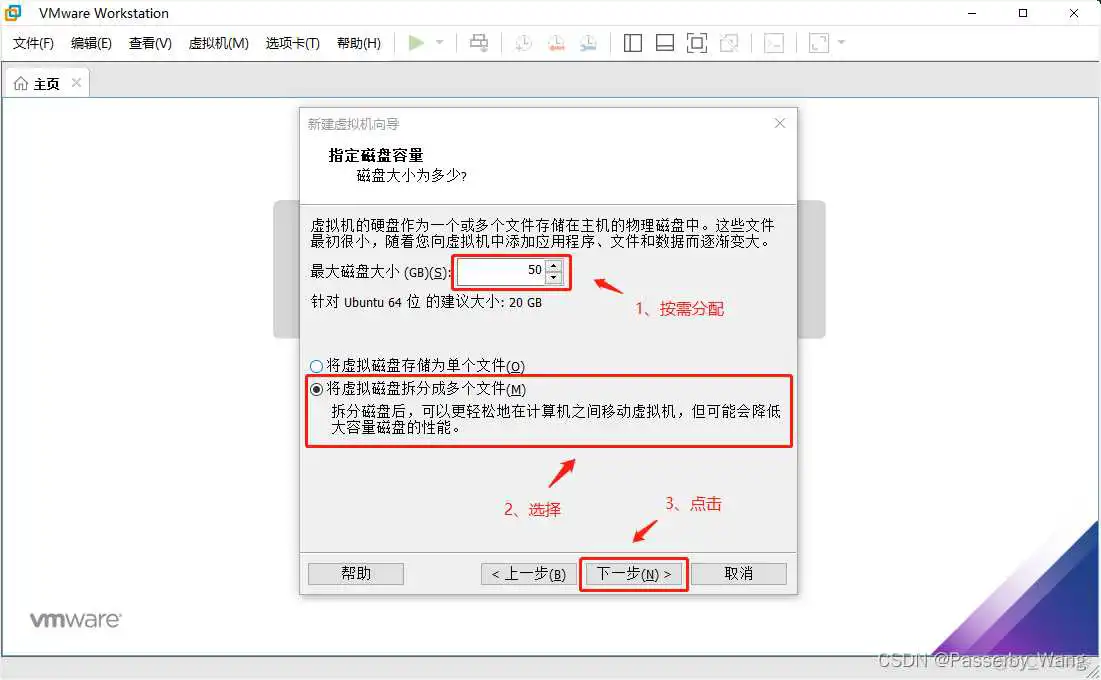This screenshot has height=680, width=1101.
Task: Toggle the thumbnail bar visibility
Action: tap(663, 42)
